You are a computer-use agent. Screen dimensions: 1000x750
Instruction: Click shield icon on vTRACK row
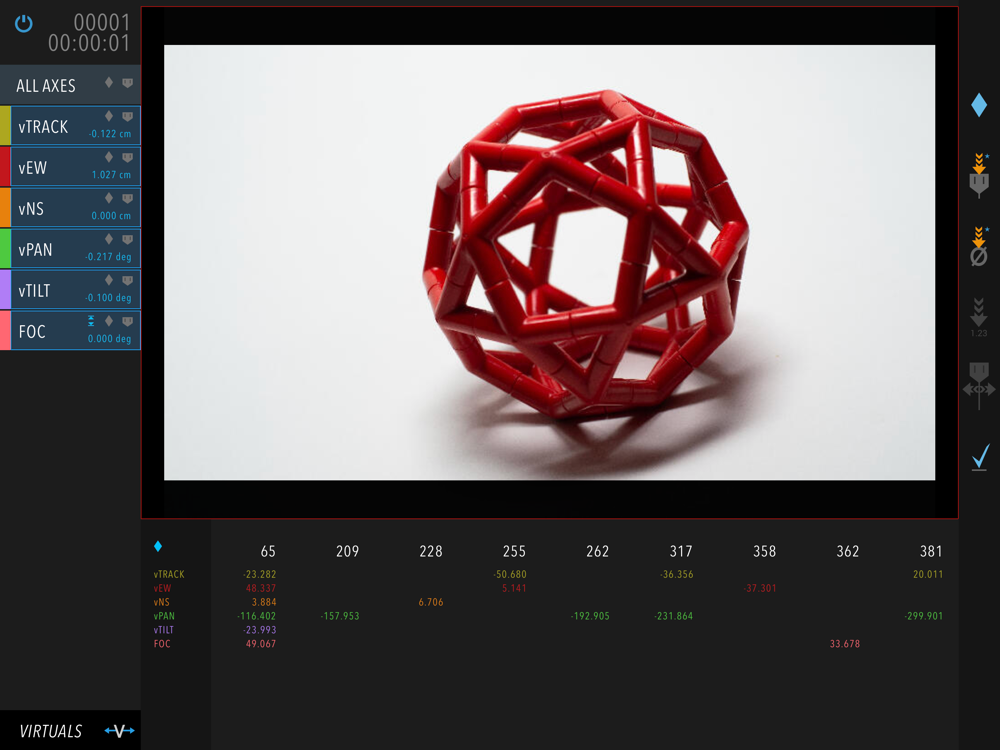coord(128,117)
